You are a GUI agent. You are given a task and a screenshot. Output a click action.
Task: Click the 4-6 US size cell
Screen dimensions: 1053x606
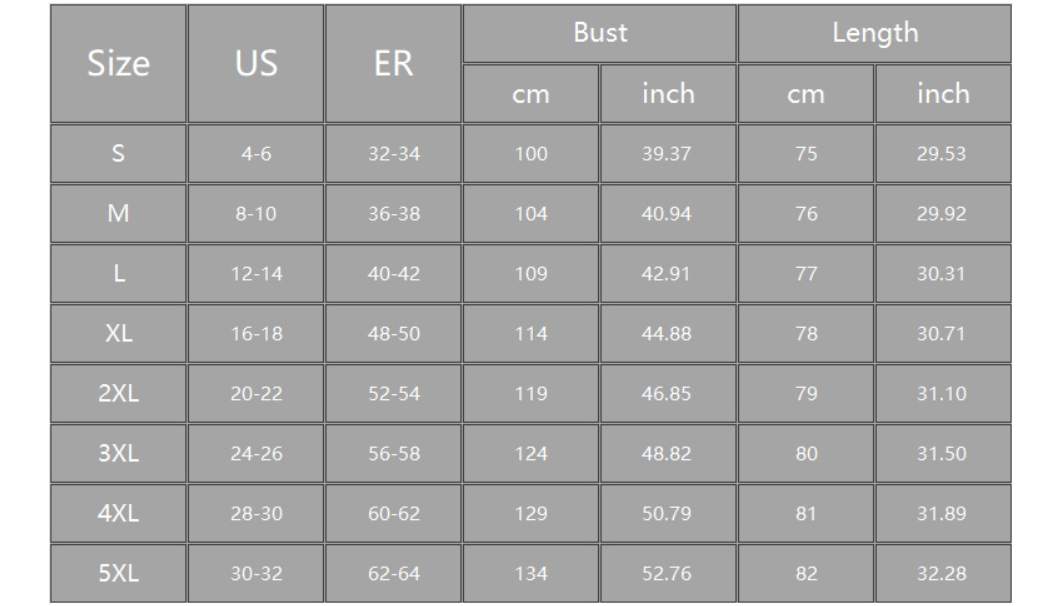(x=256, y=154)
